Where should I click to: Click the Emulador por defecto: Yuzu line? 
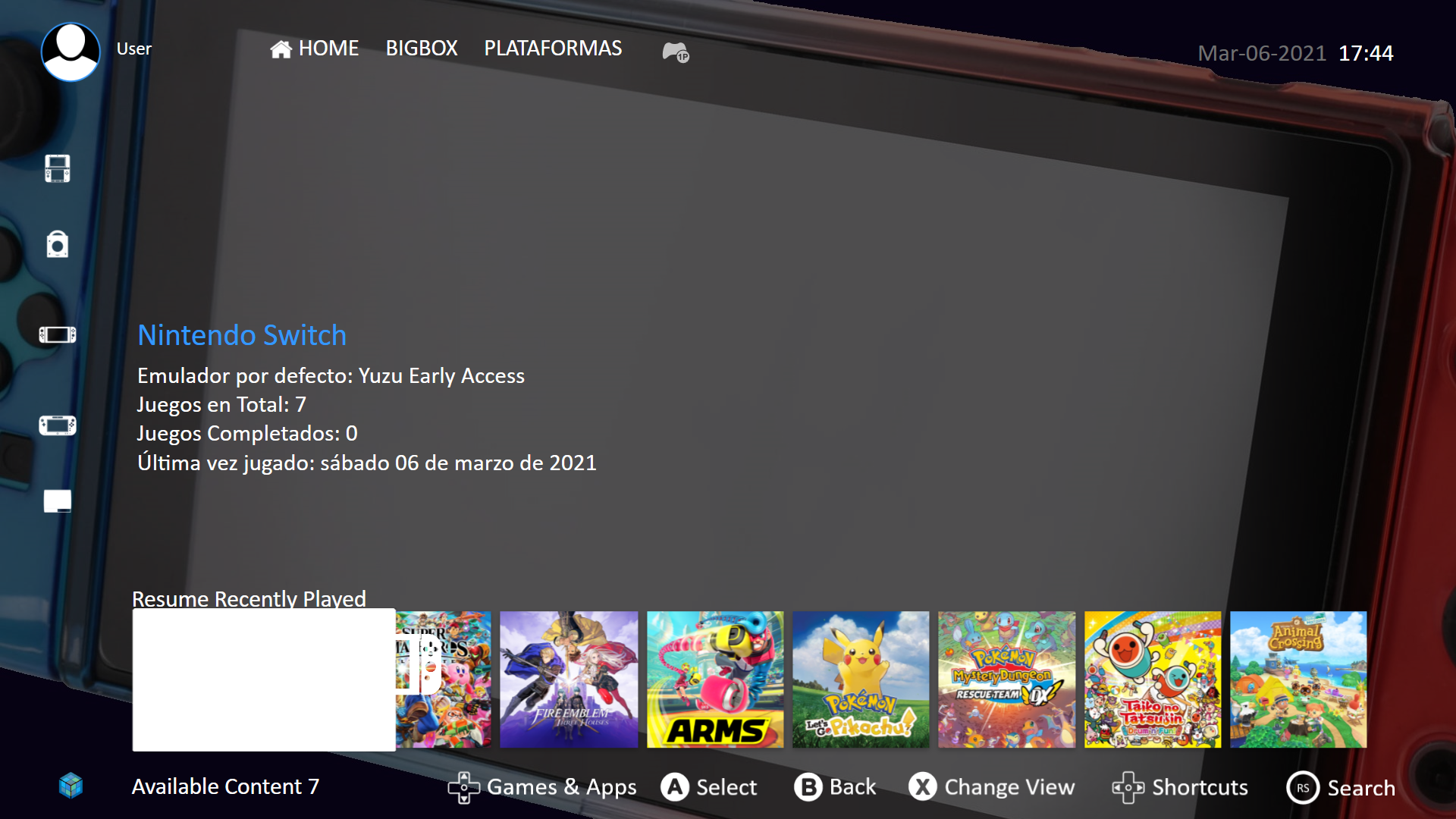click(331, 376)
